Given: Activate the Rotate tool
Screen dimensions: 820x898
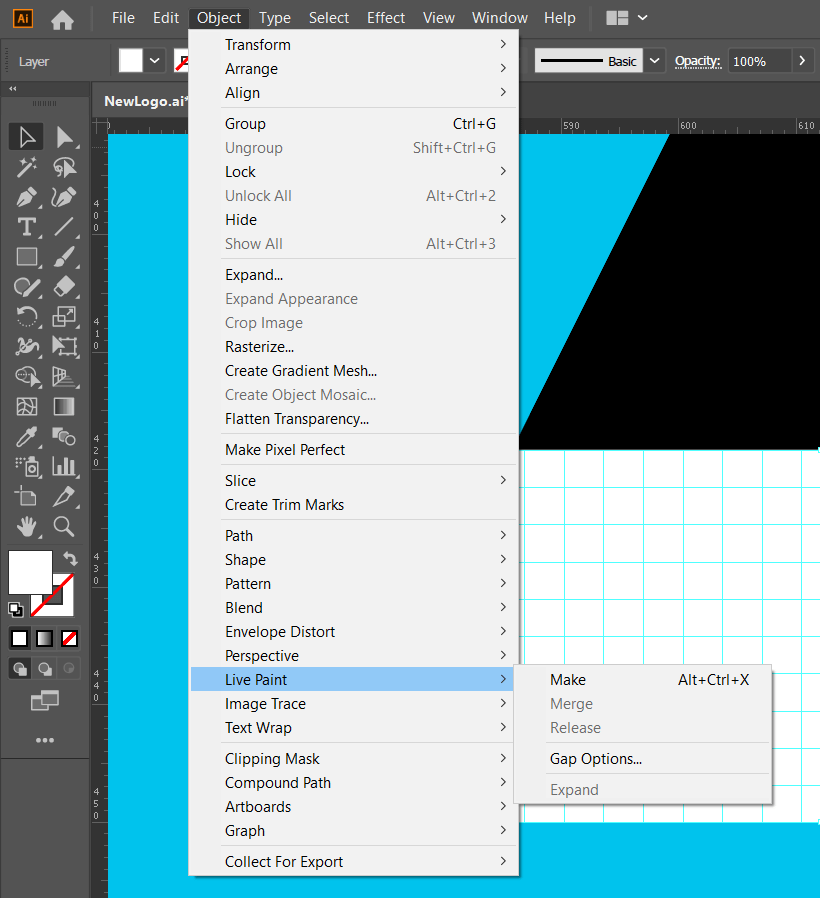Looking at the screenshot, I should [27, 316].
